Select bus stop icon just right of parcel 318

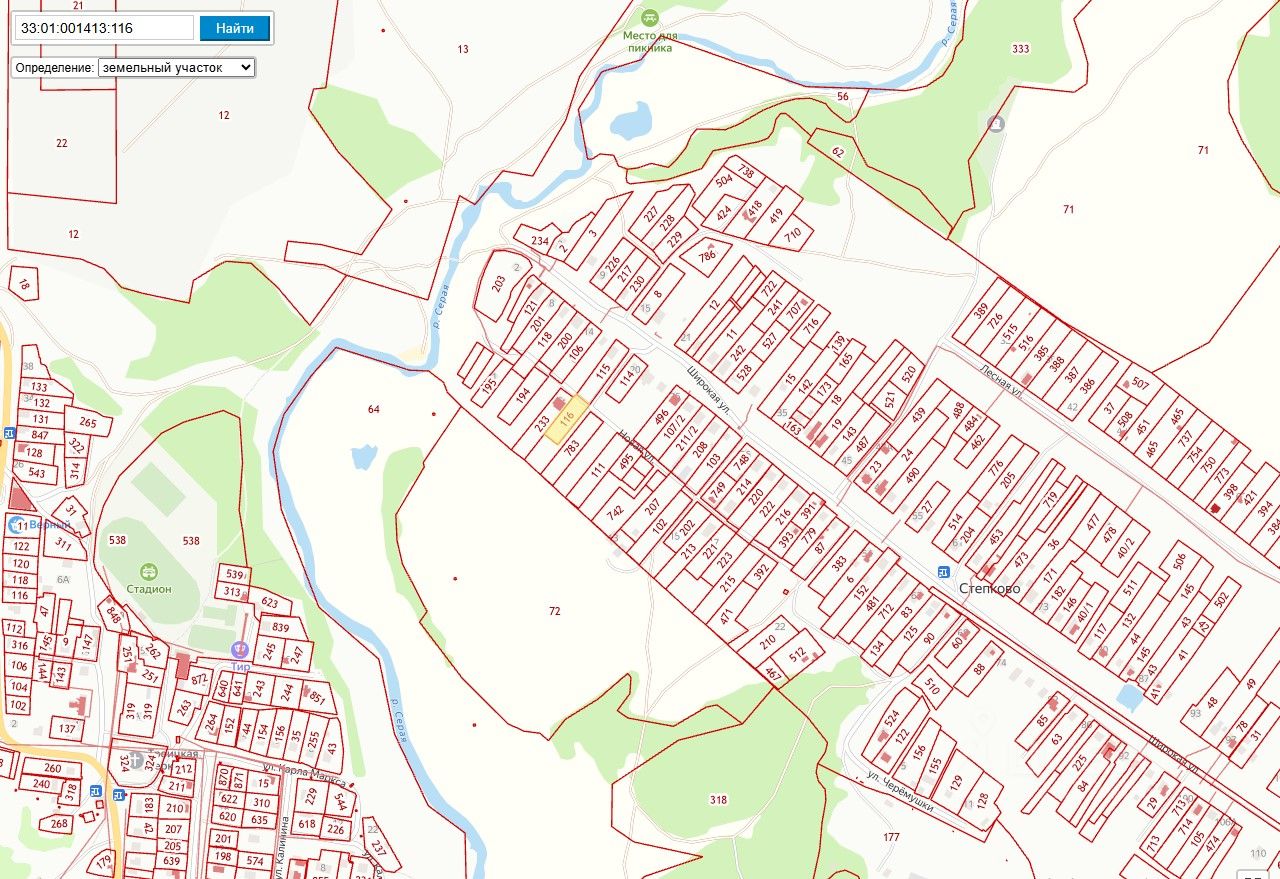click(95, 791)
